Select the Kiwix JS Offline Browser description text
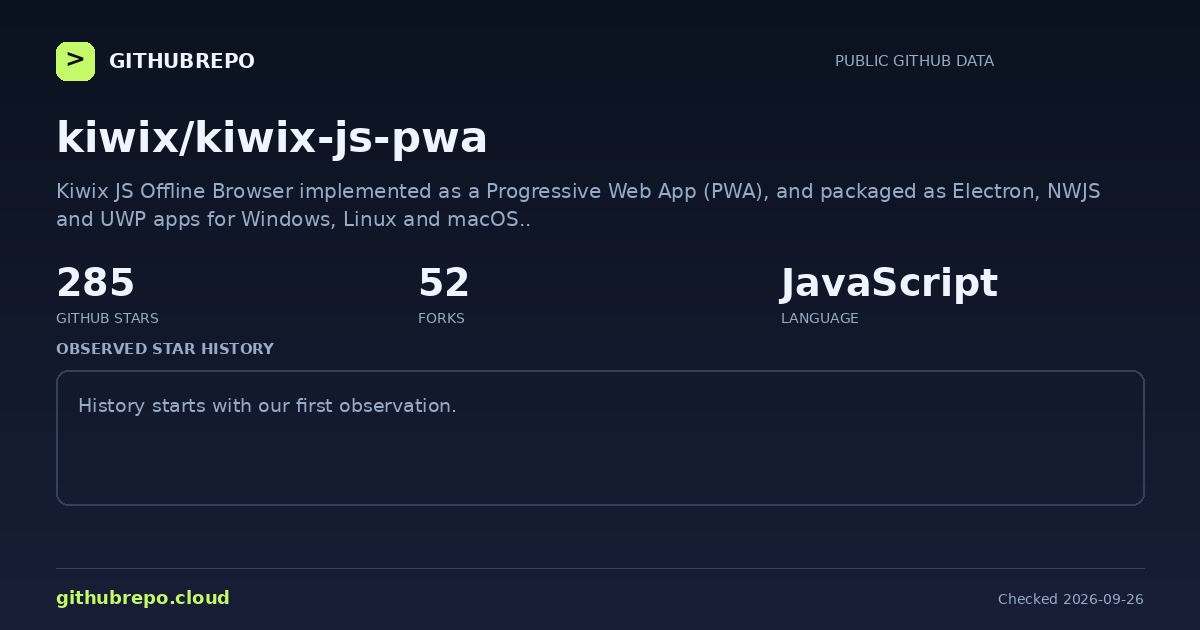This screenshot has width=1200, height=630. pyautogui.click(x=578, y=205)
